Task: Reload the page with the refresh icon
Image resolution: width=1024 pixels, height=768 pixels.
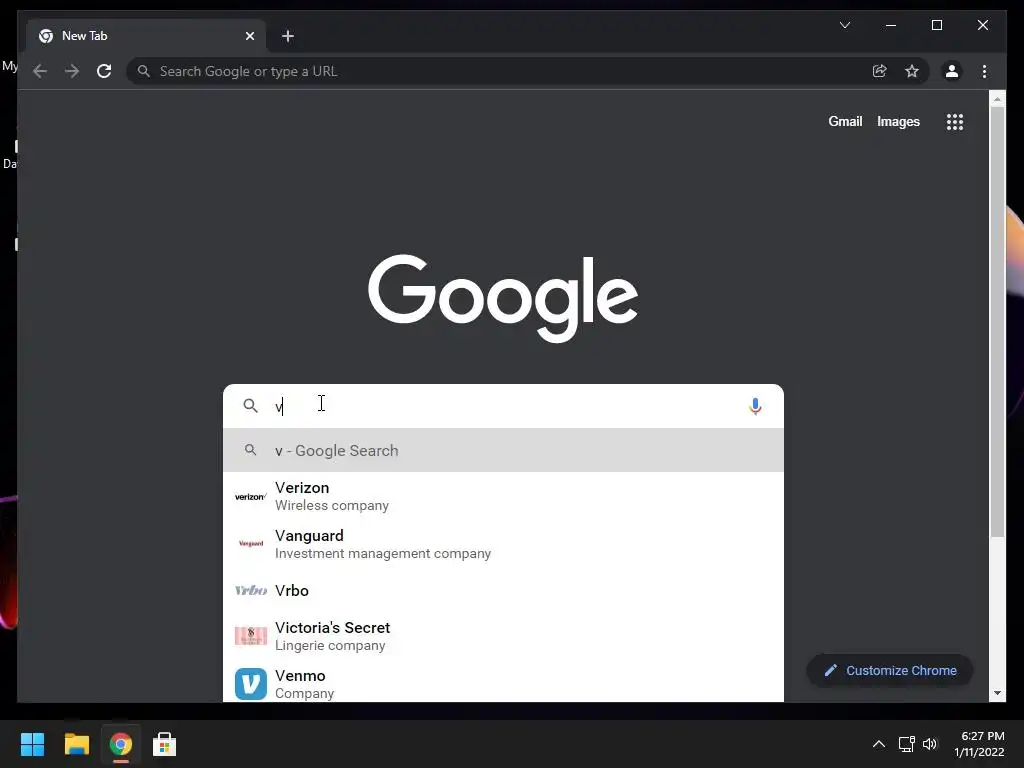Action: (104, 71)
